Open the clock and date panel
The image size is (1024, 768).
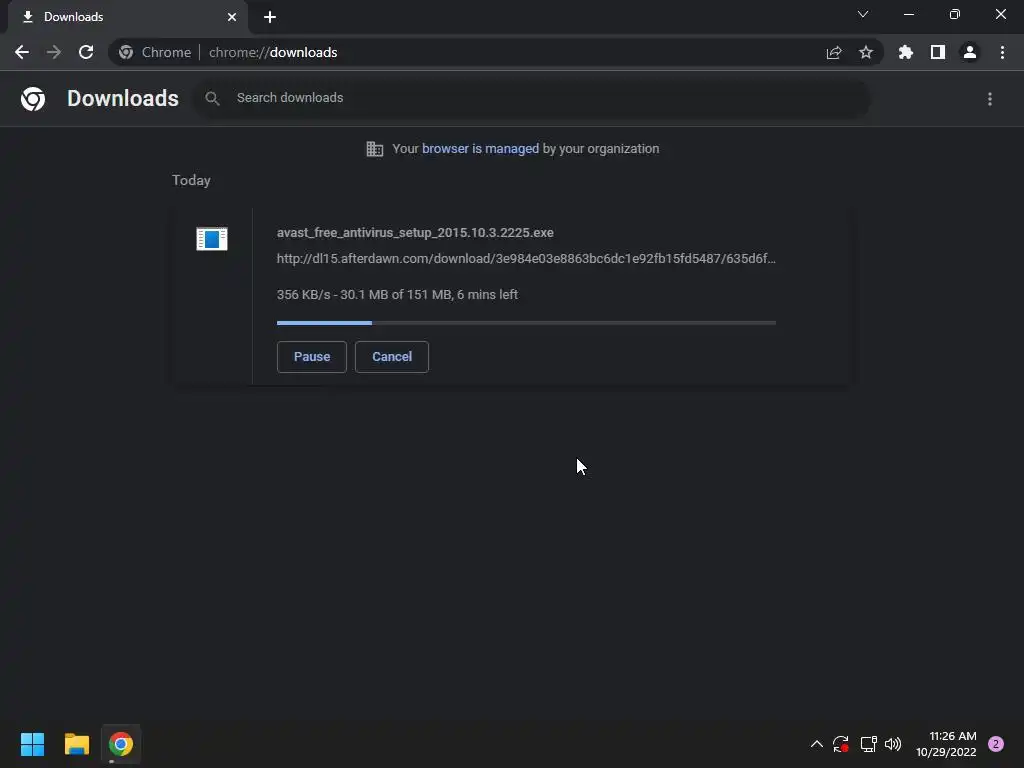point(946,744)
